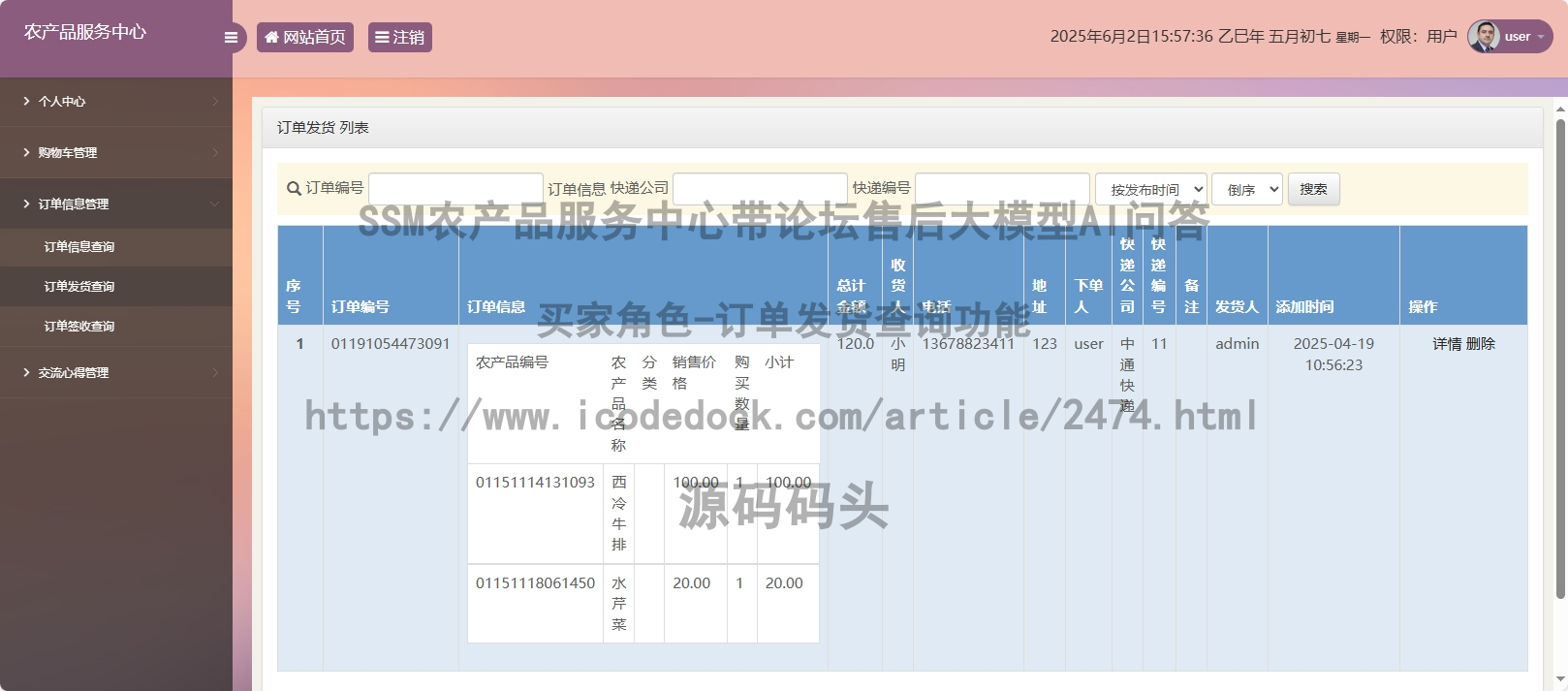This screenshot has width=1568, height=691.
Task: Open 订单发货查询 submenu item
Action: (x=116, y=287)
